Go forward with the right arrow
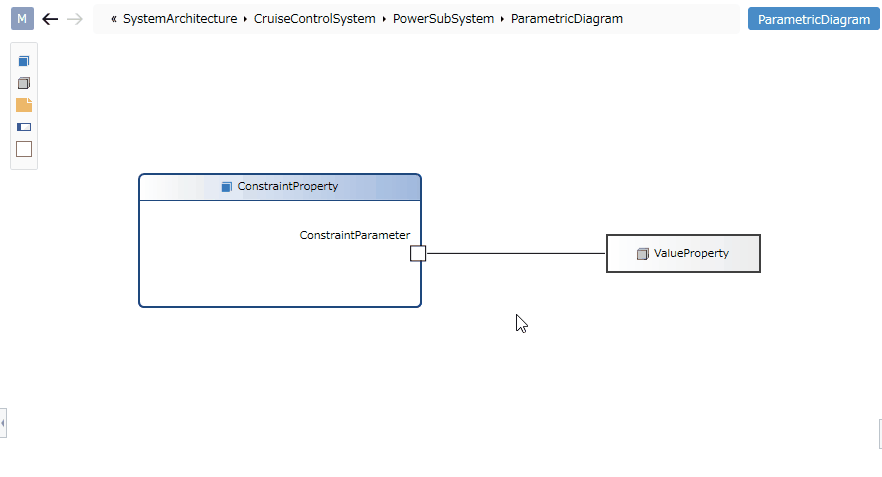The width and height of the screenshot is (882, 477). coord(75,19)
